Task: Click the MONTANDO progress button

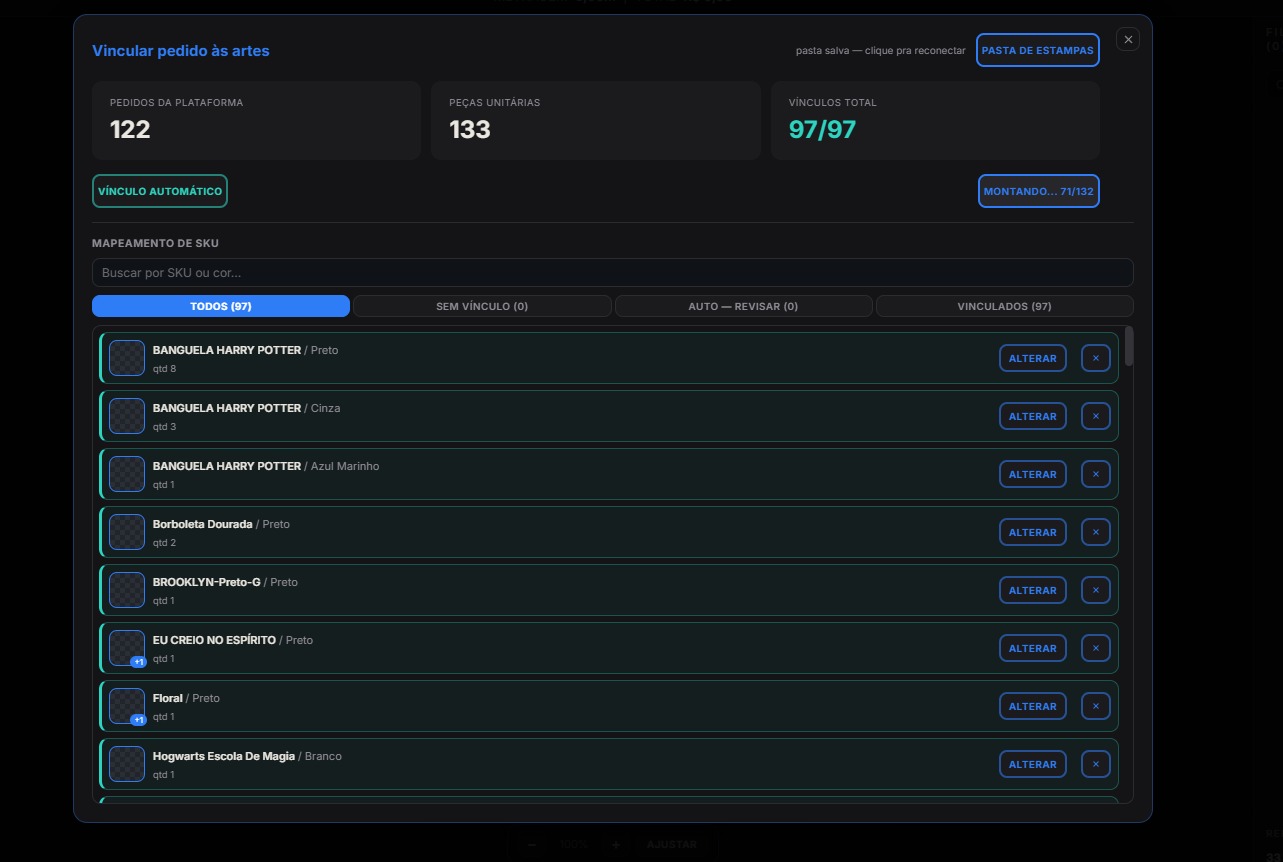Action: (x=1038, y=191)
